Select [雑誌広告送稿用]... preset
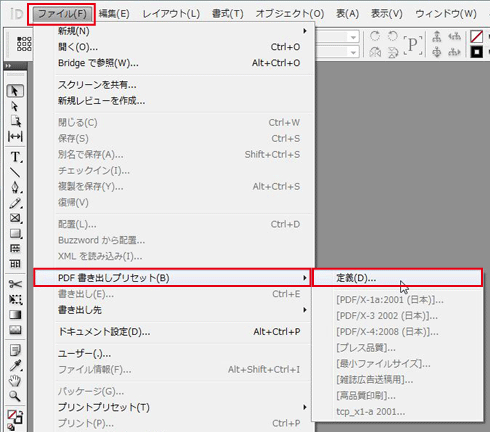The width and height of the screenshot is (490, 432). (397, 380)
